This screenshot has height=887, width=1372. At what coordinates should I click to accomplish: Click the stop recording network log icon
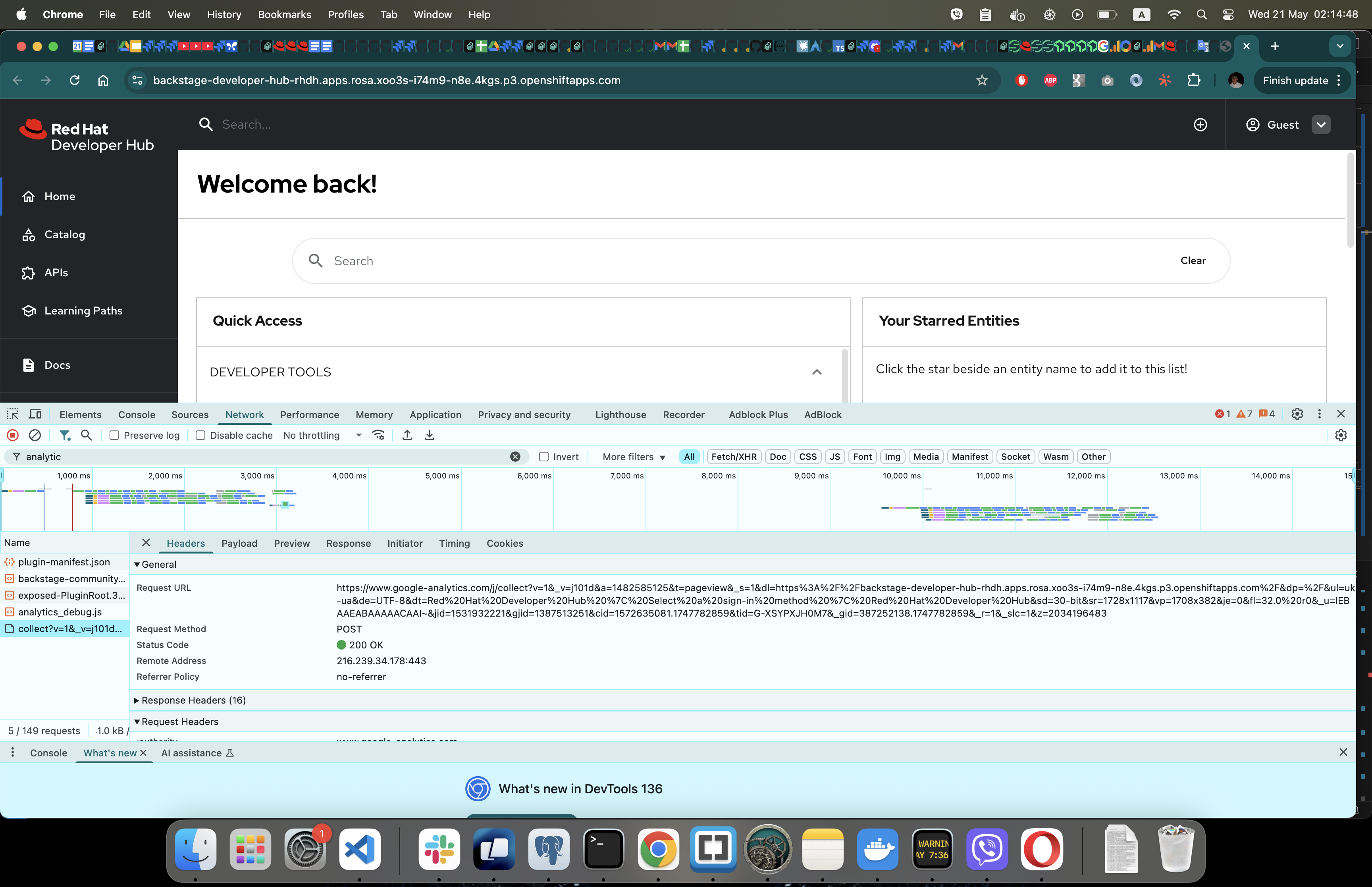click(13, 436)
